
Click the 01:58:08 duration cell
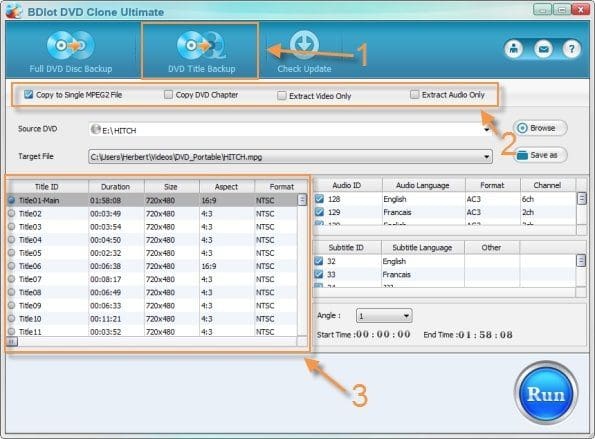point(105,200)
